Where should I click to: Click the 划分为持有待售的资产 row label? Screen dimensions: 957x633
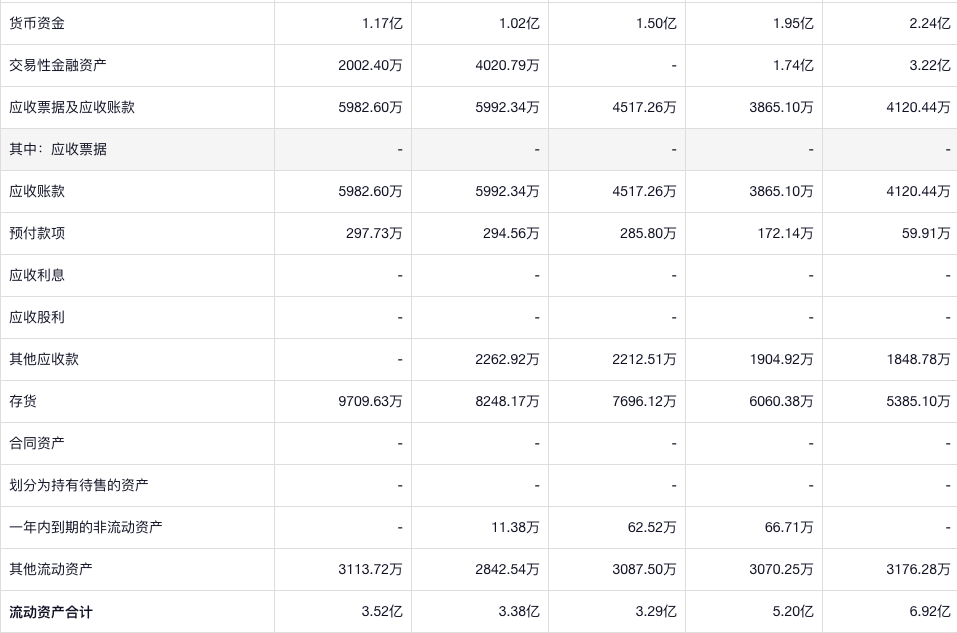pyautogui.click(x=79, y=485)
